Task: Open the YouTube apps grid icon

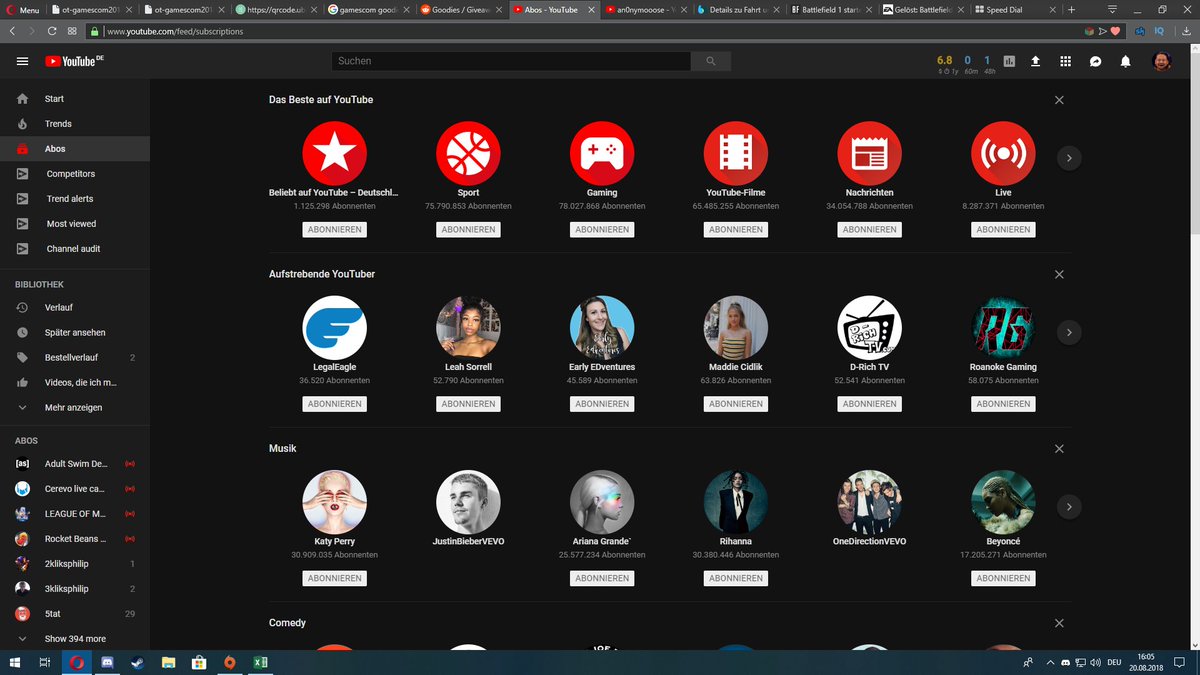Action: (x=1066, y=61)
